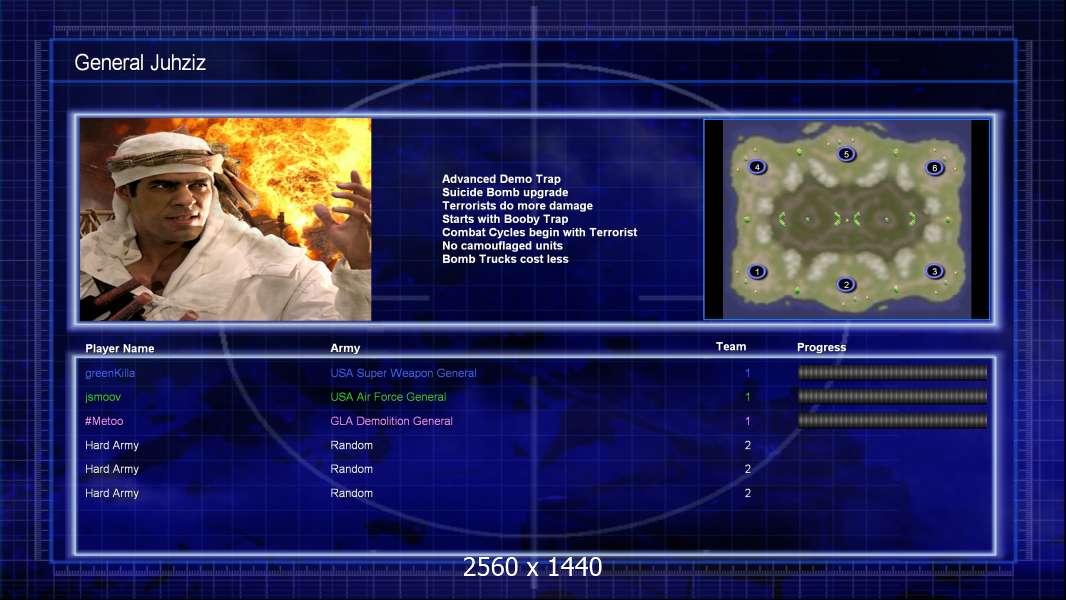Click start position 1 on the minimap
Viewport: 1066px width, 600px height.
coord(757,272)
